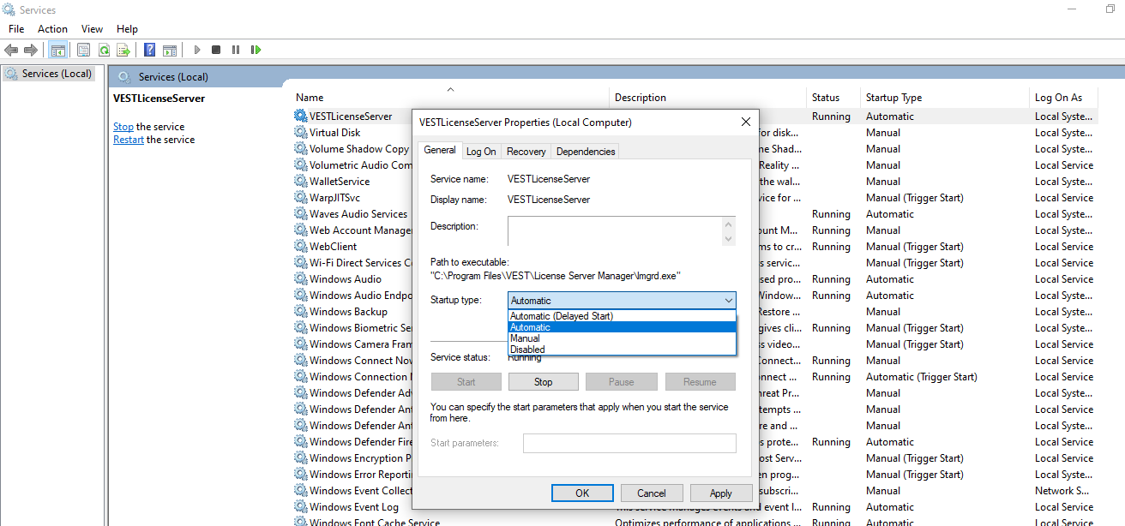Viewport: 1125px width, 526px height.
Task: Click the Stop the service link
Action: point(123,126)
